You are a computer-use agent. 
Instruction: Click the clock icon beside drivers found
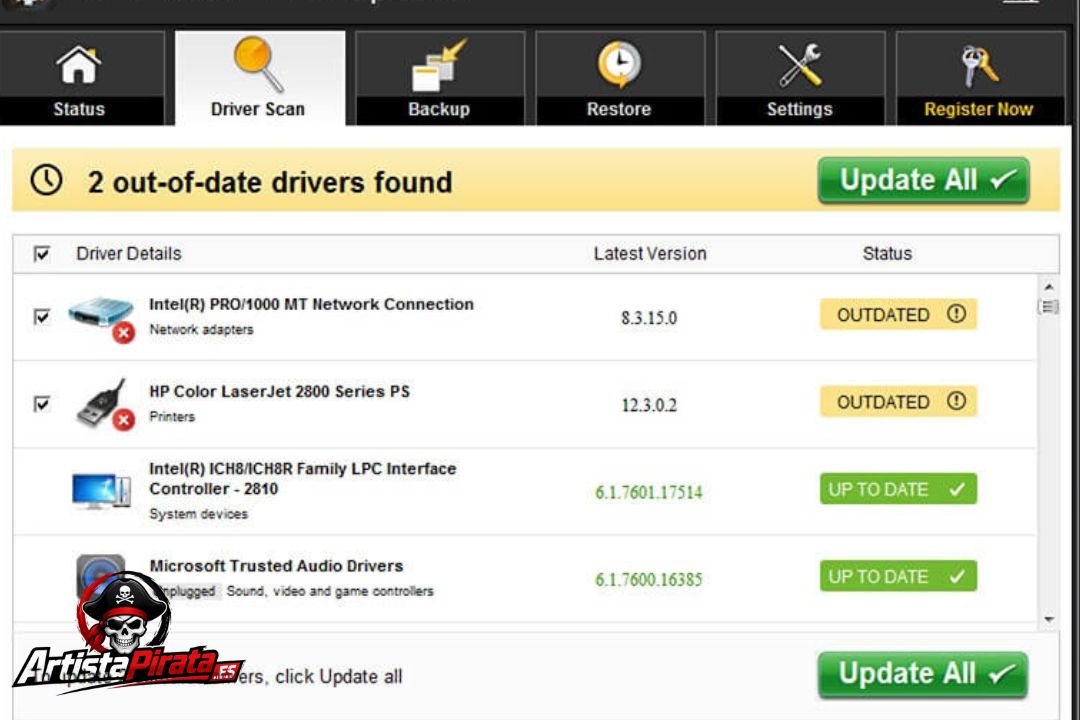coord(46,181)
